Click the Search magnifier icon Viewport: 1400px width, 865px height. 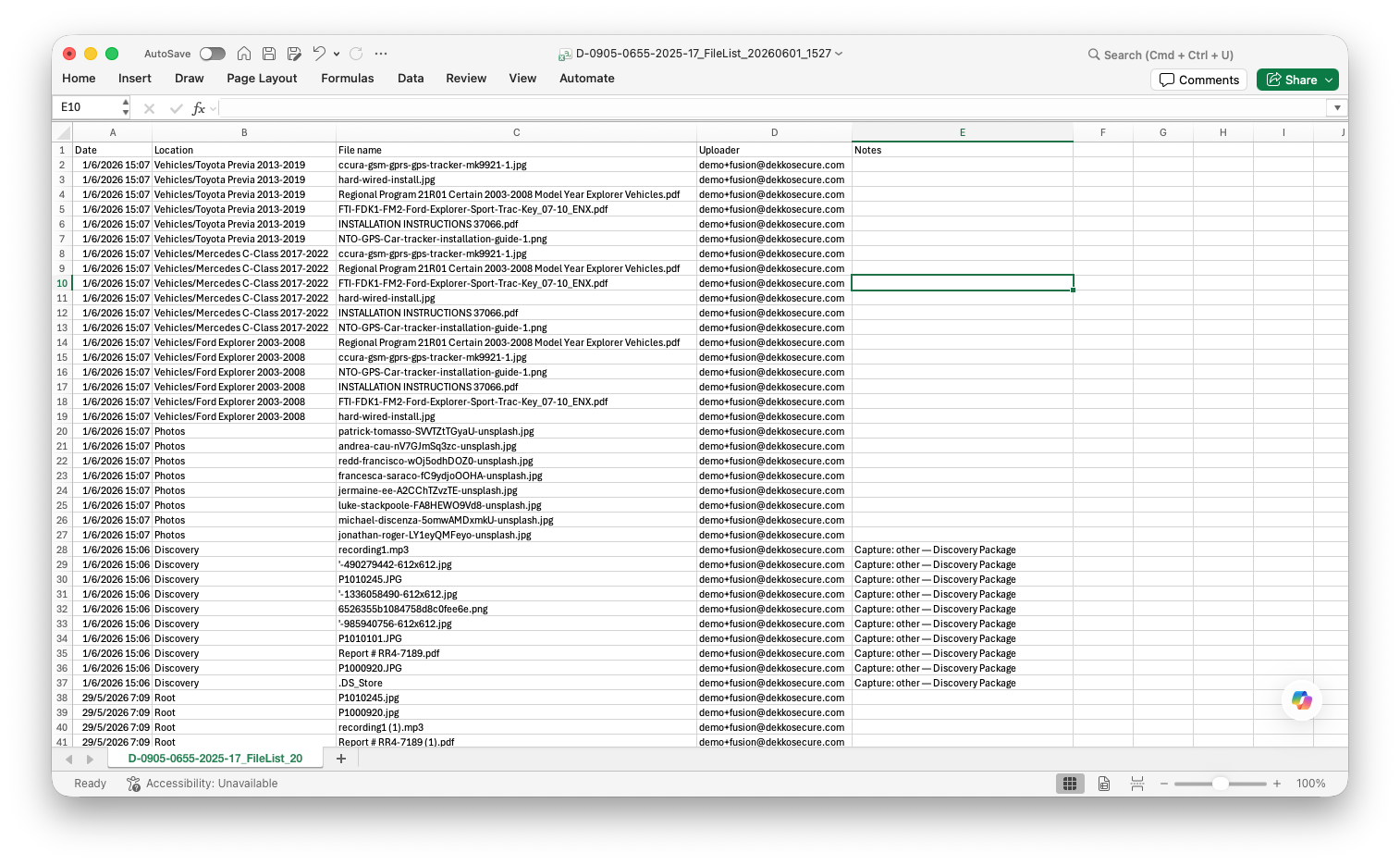(x=1094, y=55)
